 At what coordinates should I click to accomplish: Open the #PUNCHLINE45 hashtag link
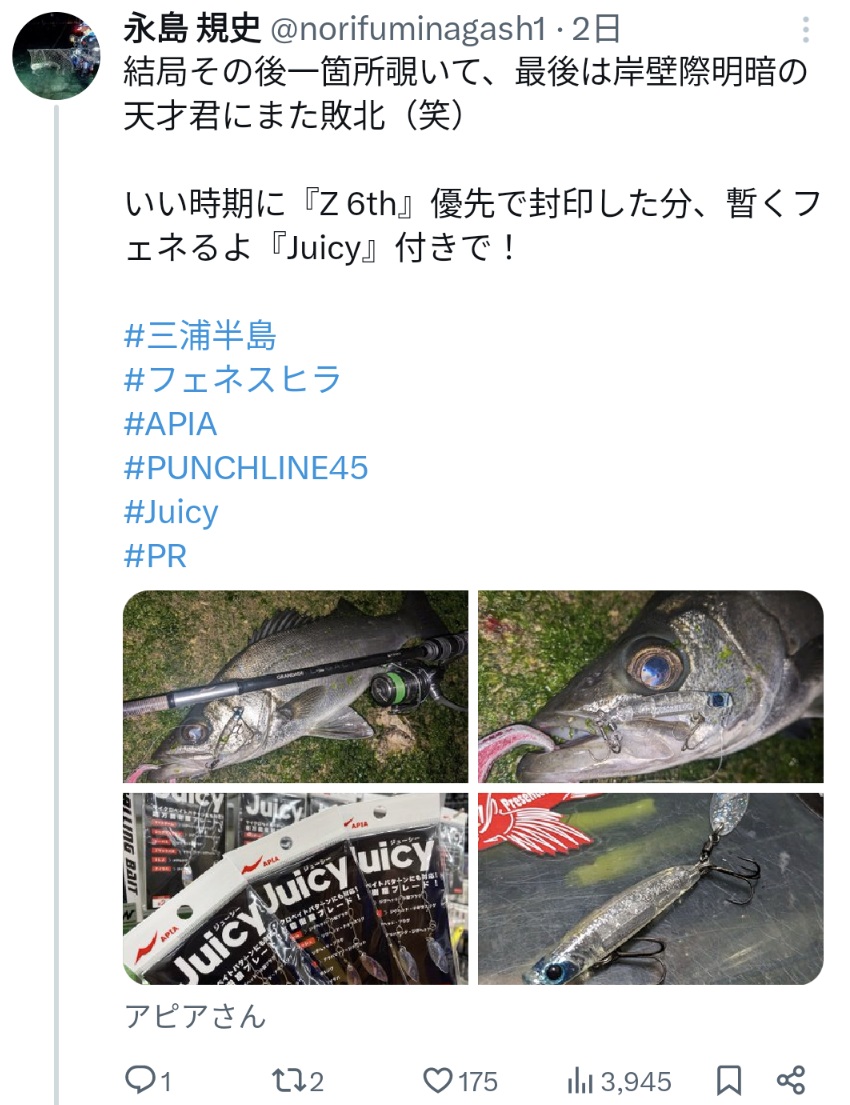[x=246, y=468]
